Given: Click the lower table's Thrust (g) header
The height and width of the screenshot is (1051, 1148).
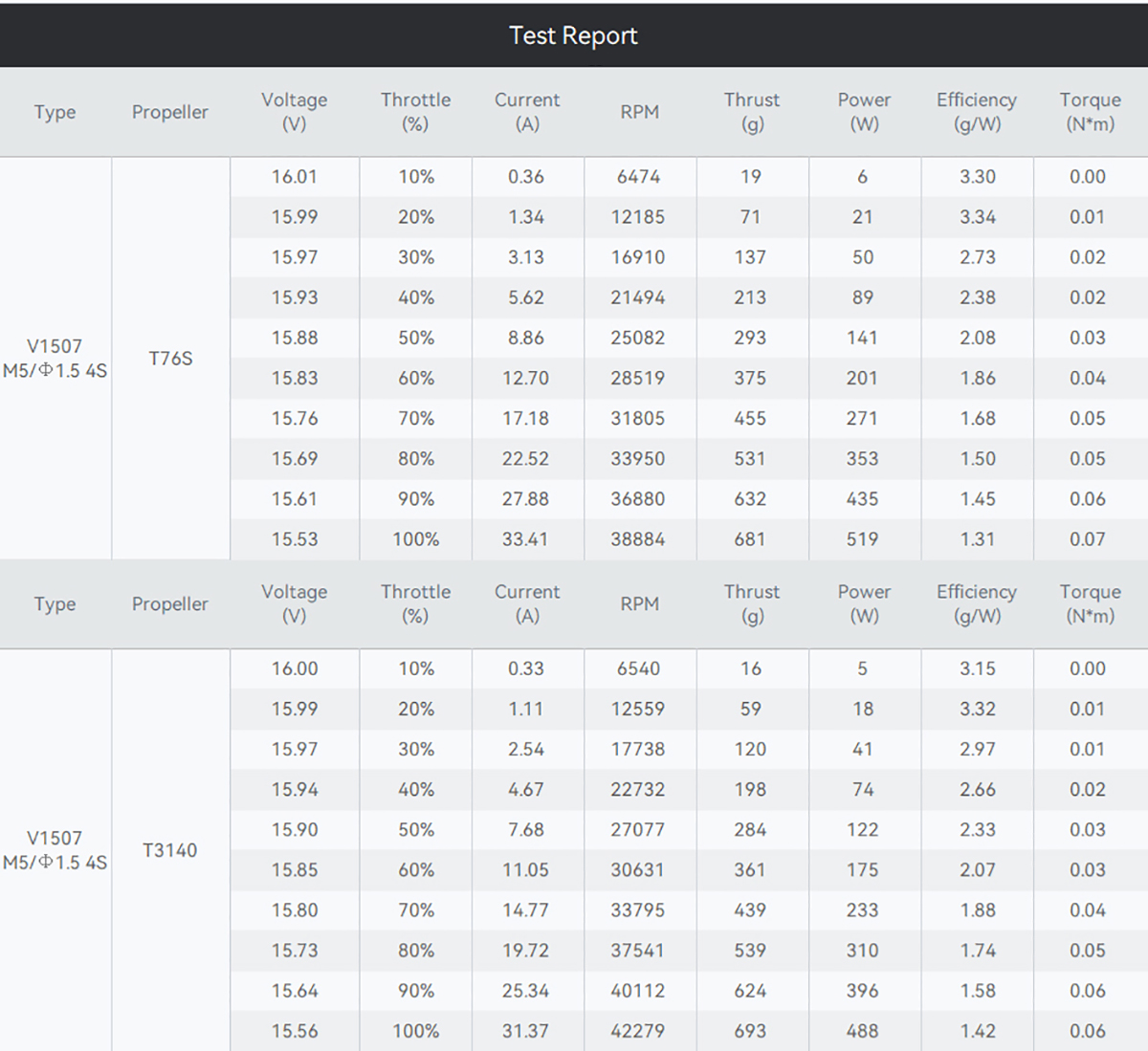Looking at the screenshot, I should (752, 603).
